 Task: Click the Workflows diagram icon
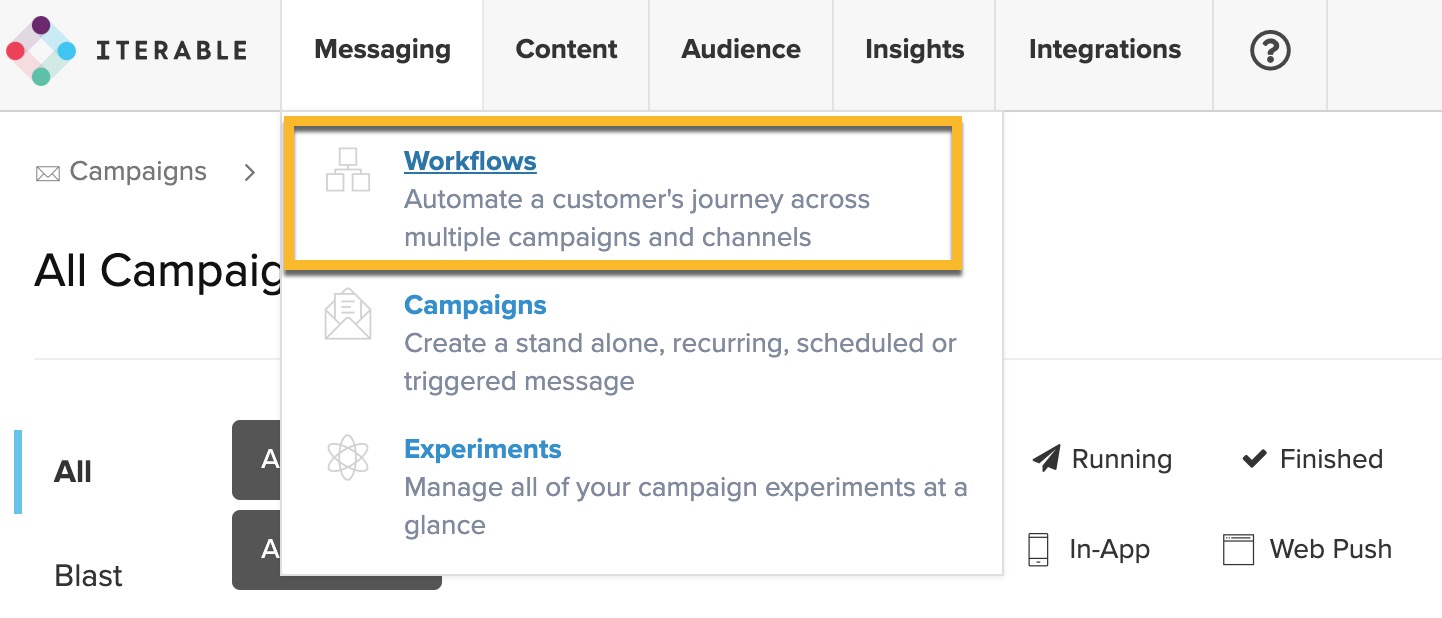click(348, 170)
